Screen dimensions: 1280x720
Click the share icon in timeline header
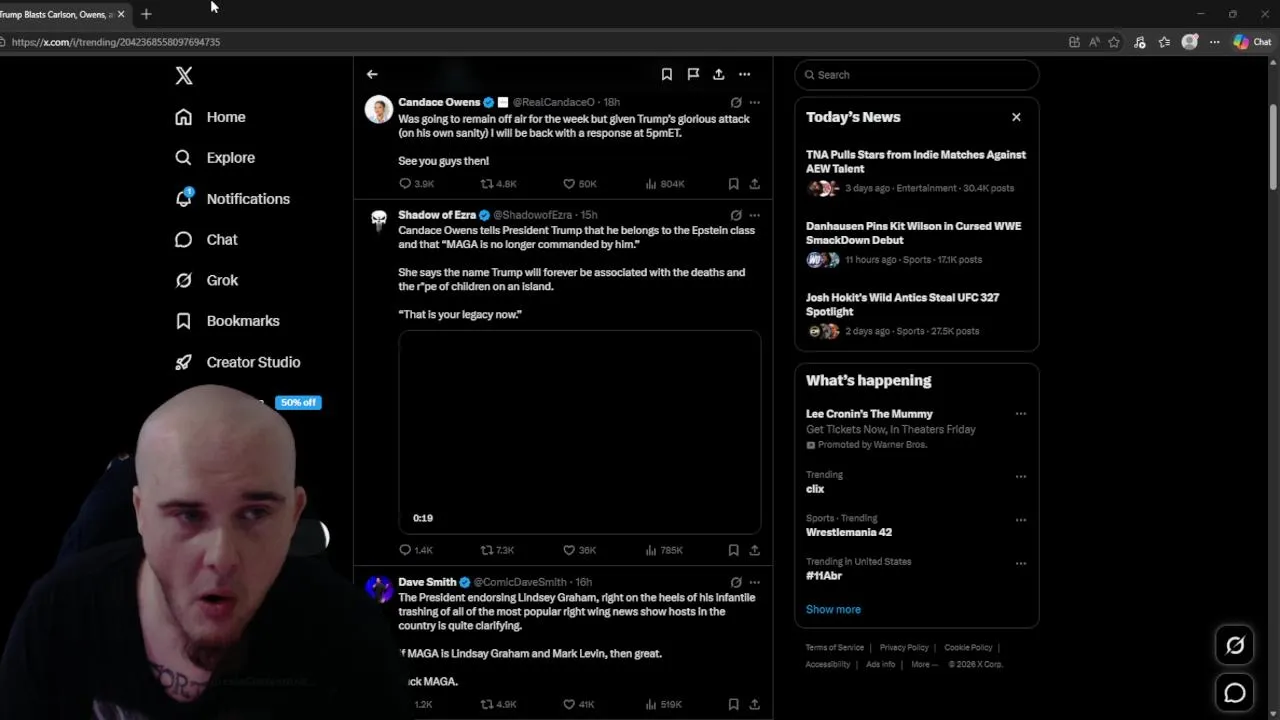pos(719,74)
